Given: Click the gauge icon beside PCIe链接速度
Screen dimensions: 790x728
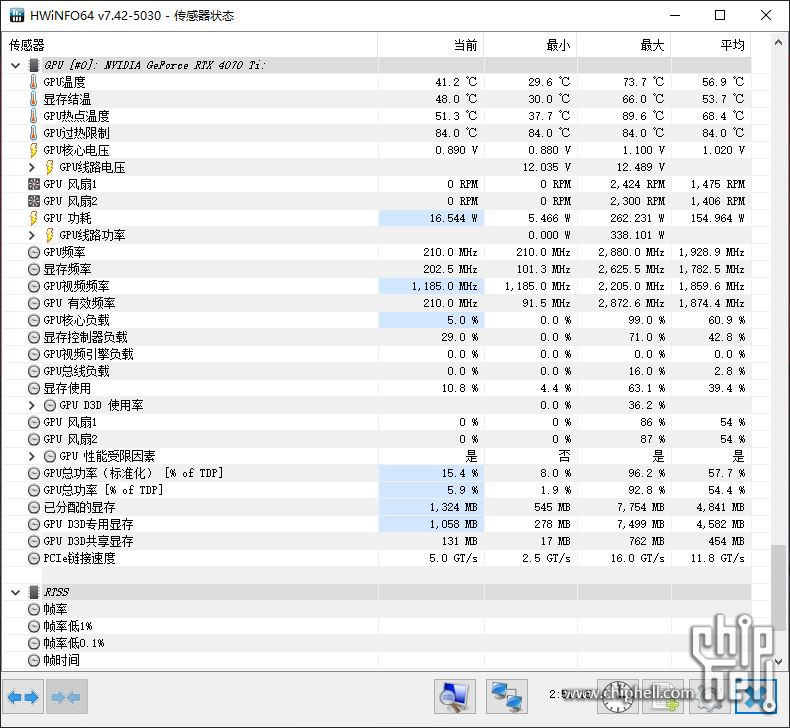Looking at the screenshot, I should point(33,558).
